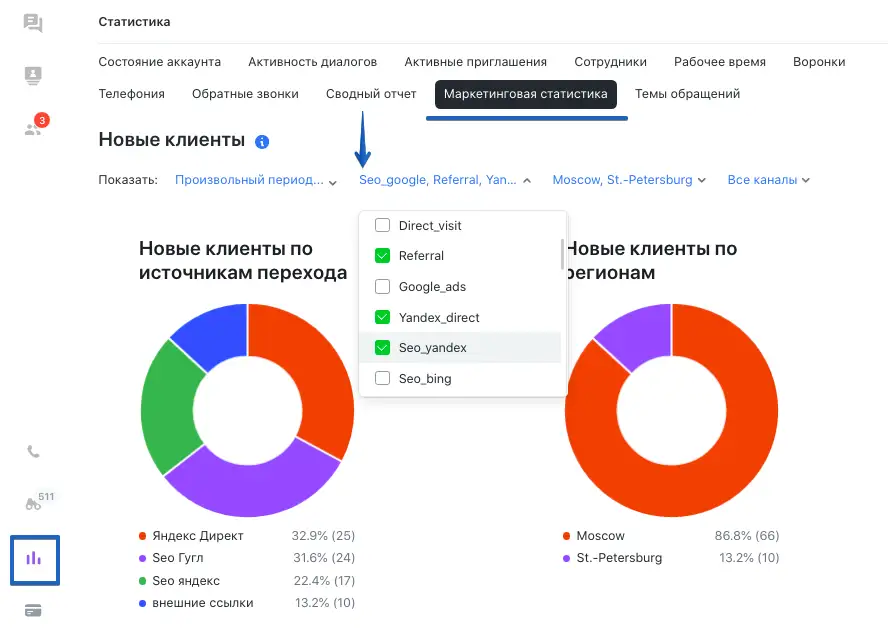Click the info icon beside Новые клиенты
This screenshot has width=888, height=634.
(262, 142)
